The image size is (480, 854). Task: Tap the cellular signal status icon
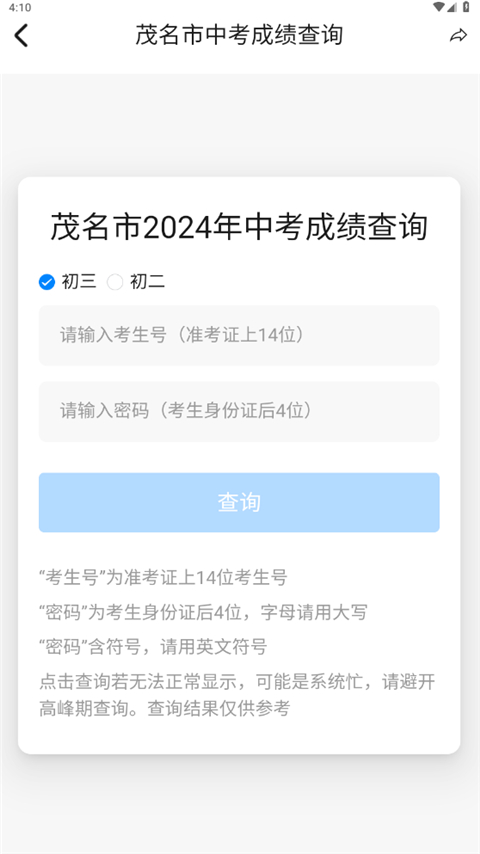click(452, 7)
